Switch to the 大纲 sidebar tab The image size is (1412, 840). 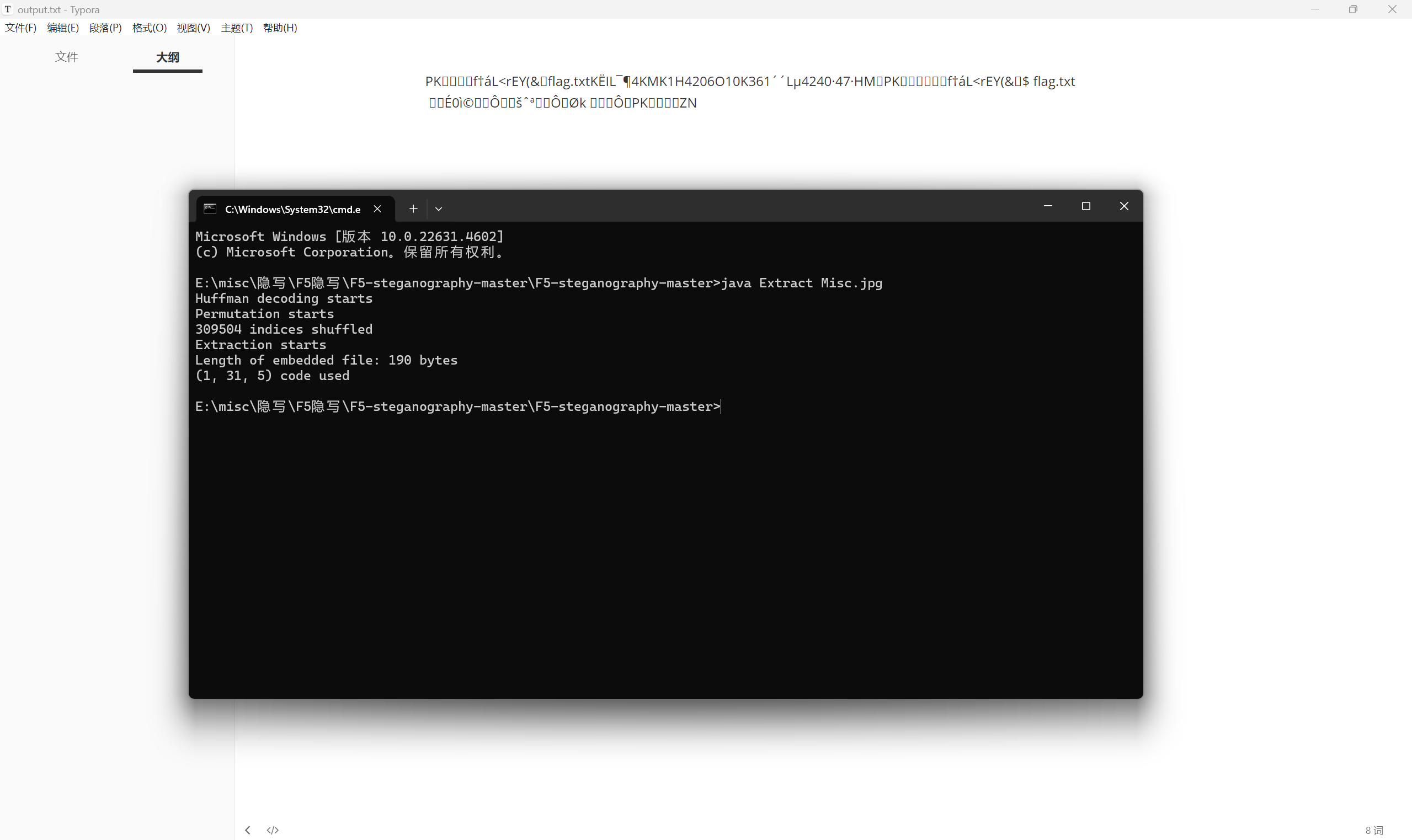click(168, 57)
